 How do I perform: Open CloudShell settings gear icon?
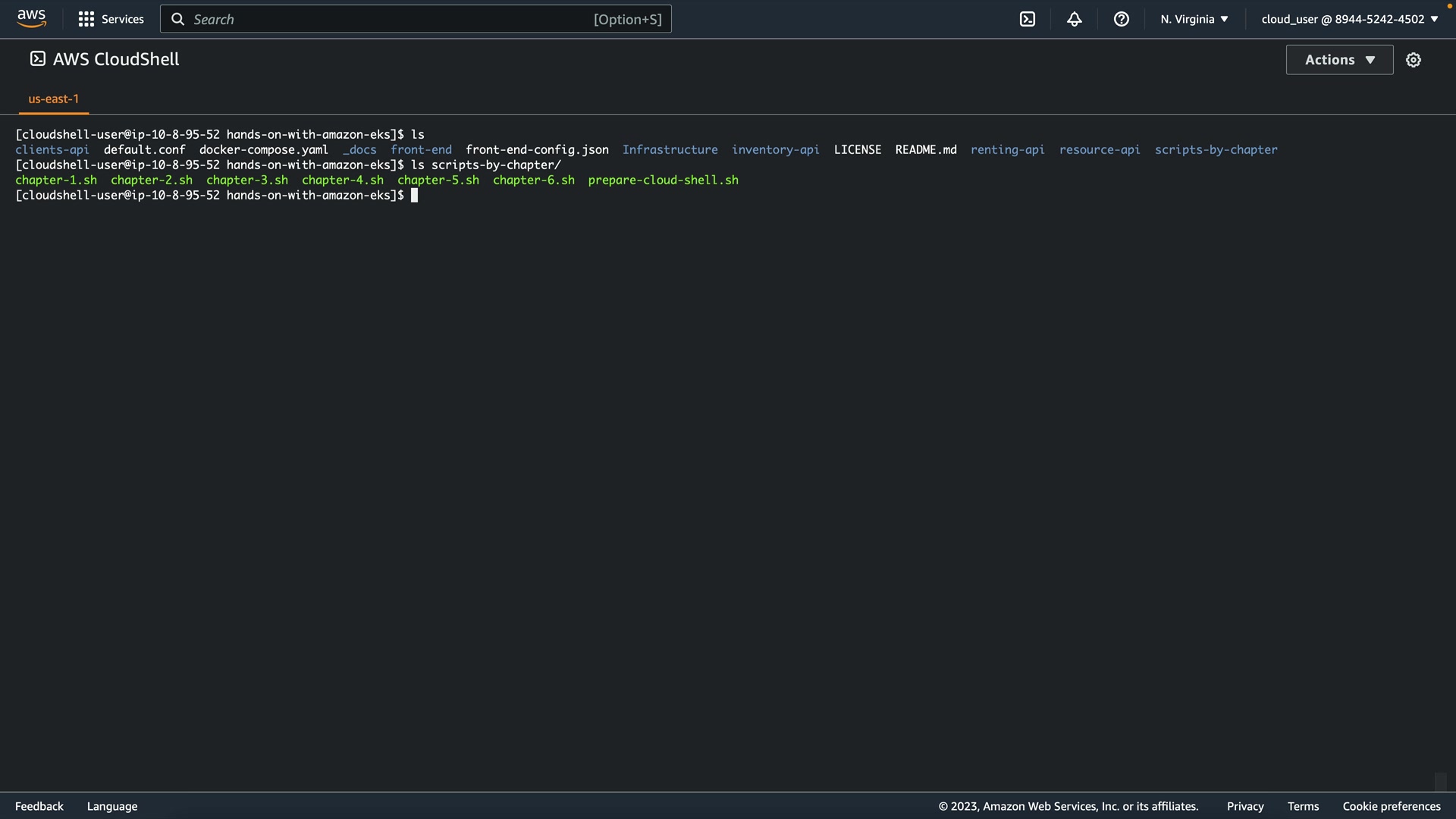[x=1414, y=60]
